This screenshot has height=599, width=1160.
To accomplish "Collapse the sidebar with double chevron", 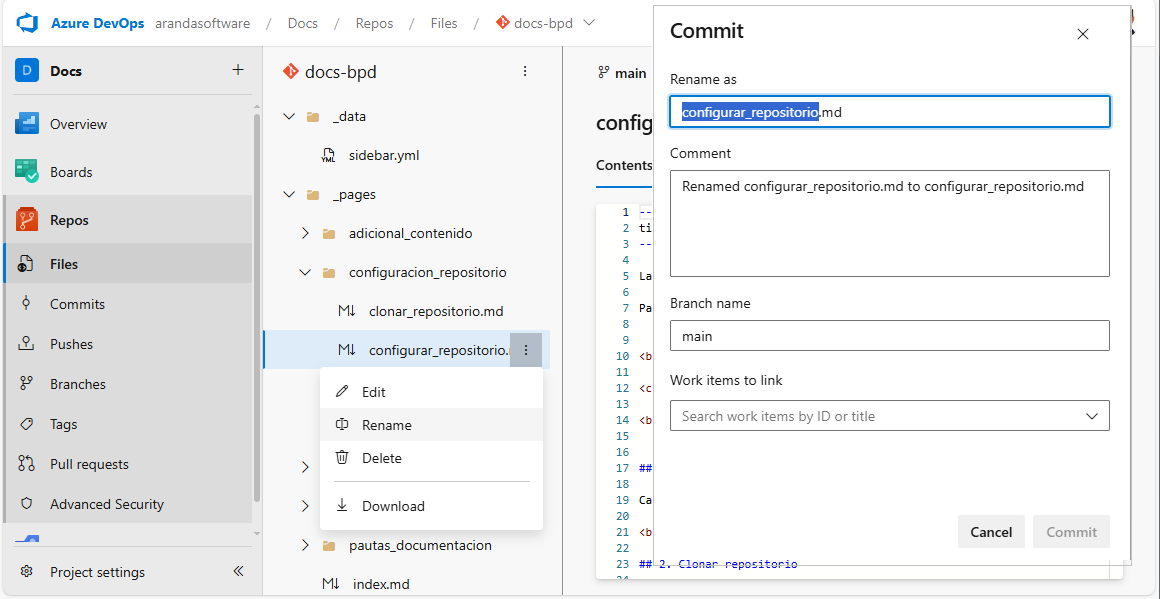I will (x=238, y=571).
